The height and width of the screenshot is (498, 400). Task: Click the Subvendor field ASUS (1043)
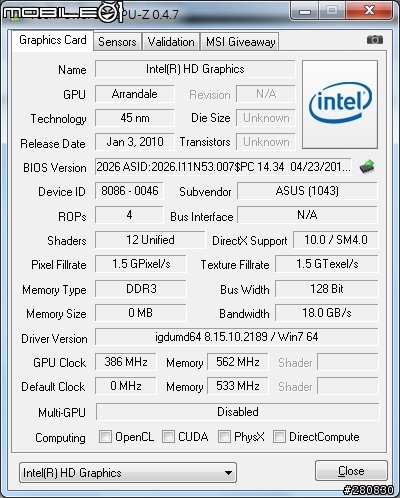point(307,191)
